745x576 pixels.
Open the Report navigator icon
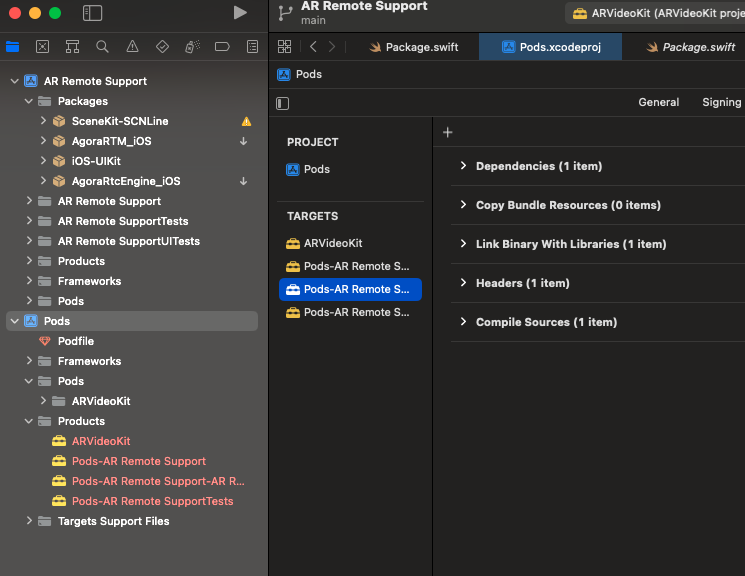point(252,47)
